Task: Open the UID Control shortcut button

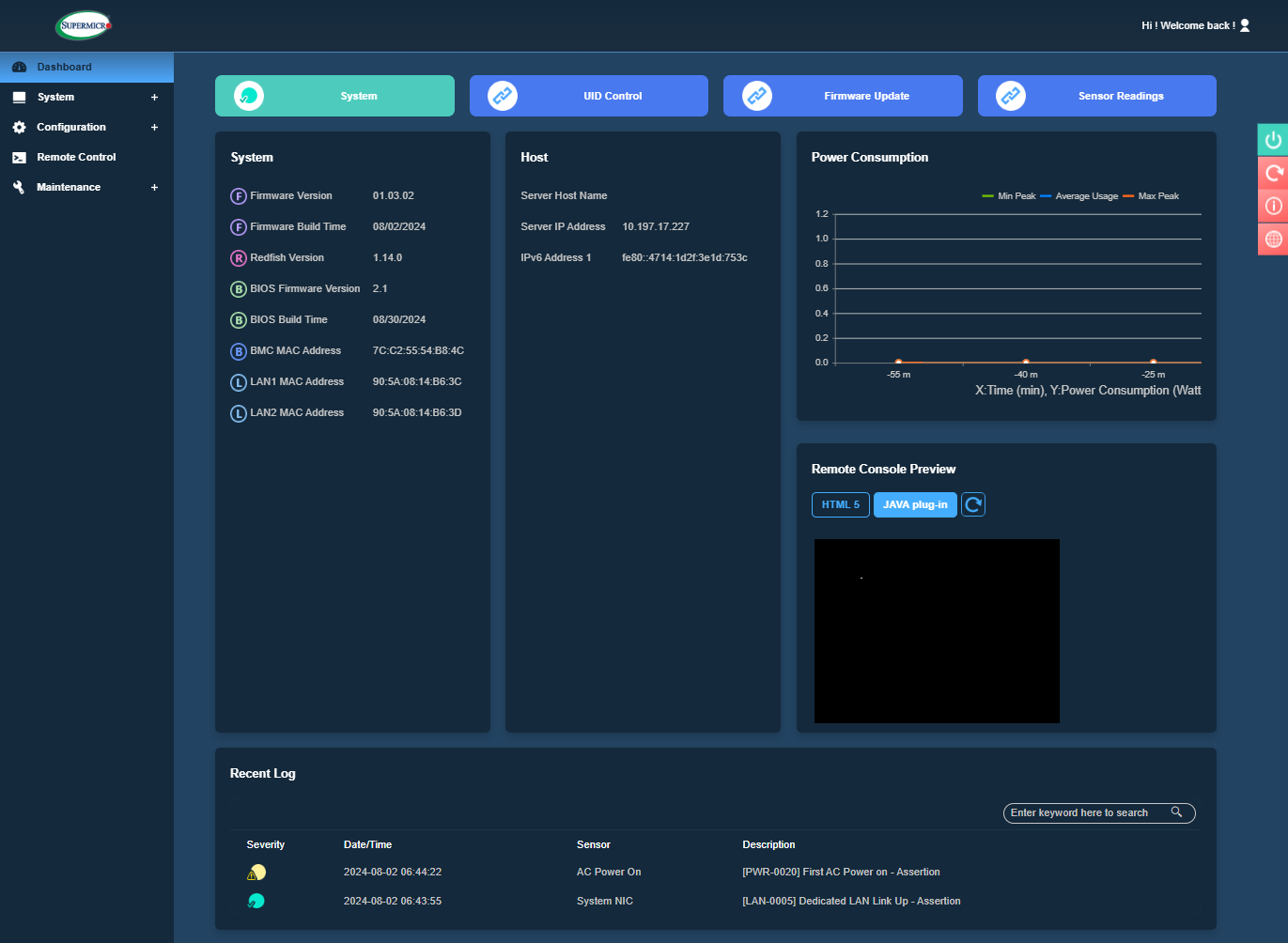Action: tap(588, 96)
